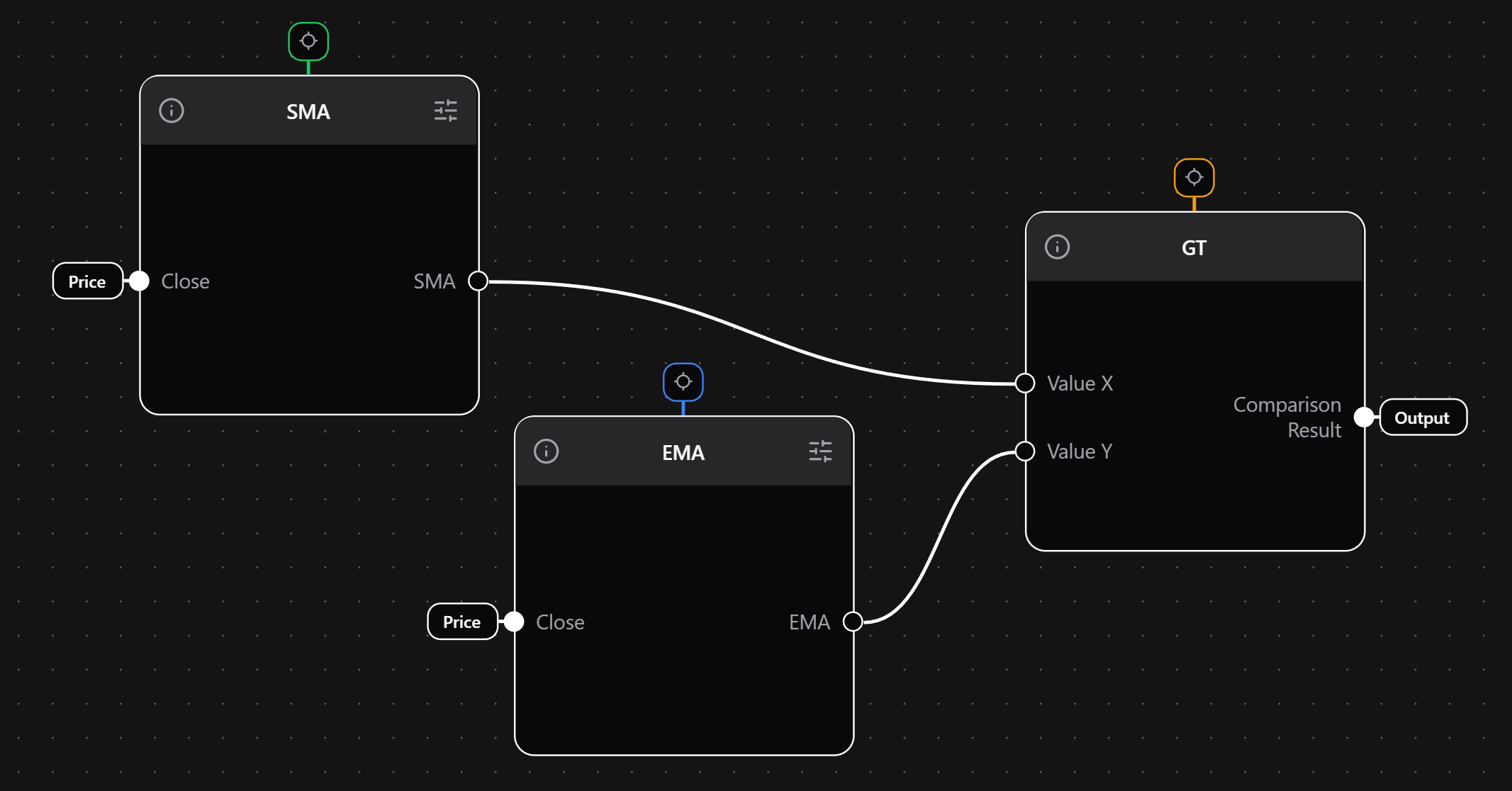Click the SMA node title bar
1512x791 pixels.
308,111
